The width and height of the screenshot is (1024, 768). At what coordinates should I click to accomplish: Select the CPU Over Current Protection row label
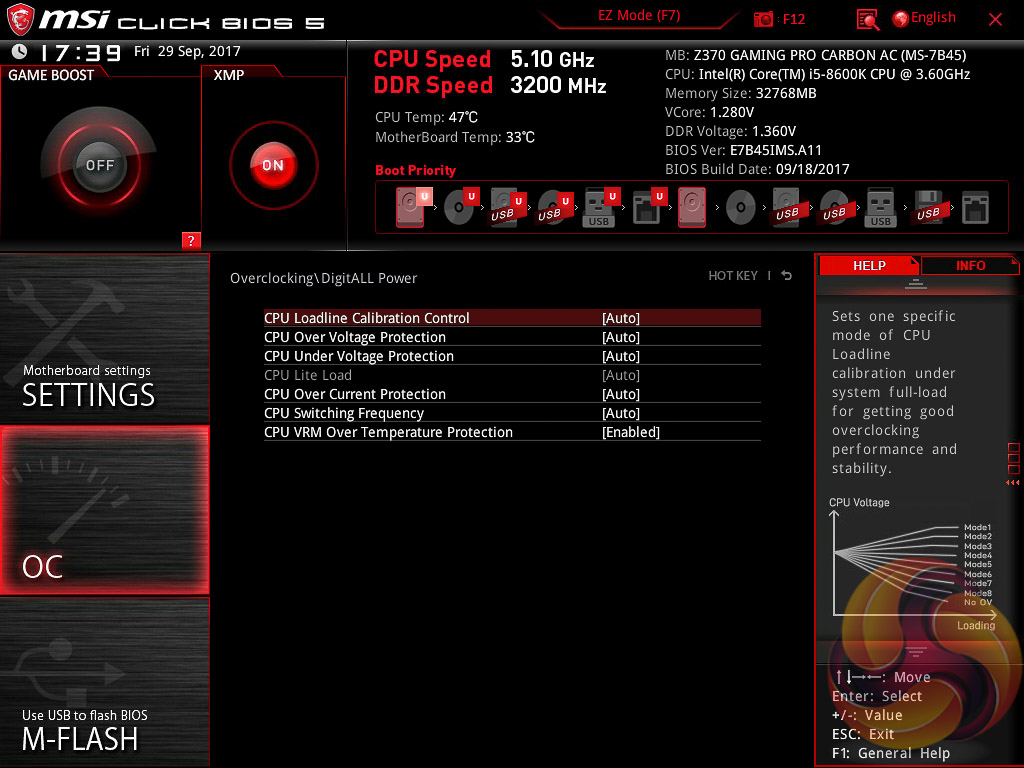click(355, 394)
